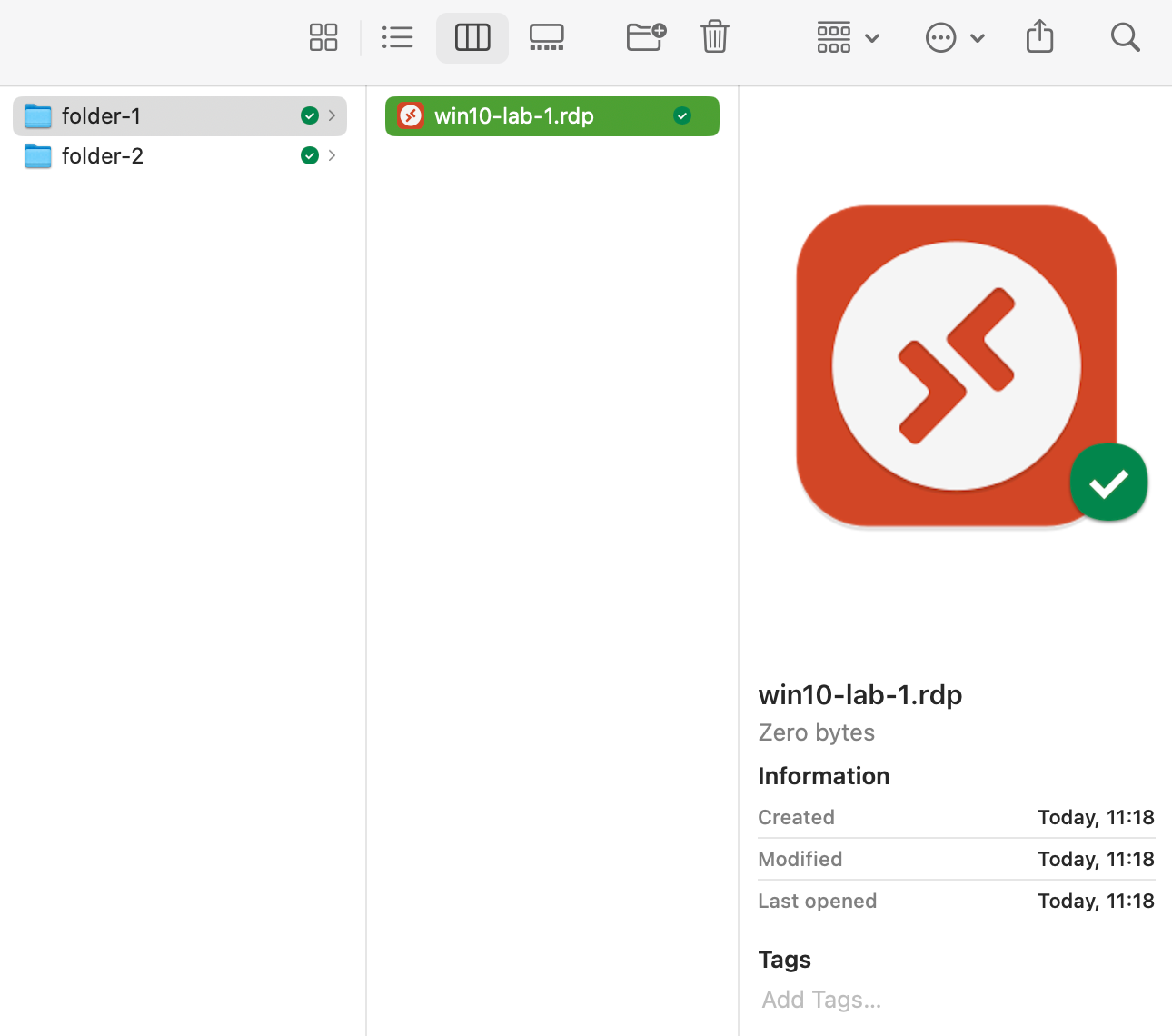Screen dimensions: 1172x1036
Task: Click folder-1 sync status checkmark
Action: pos(310,115)
